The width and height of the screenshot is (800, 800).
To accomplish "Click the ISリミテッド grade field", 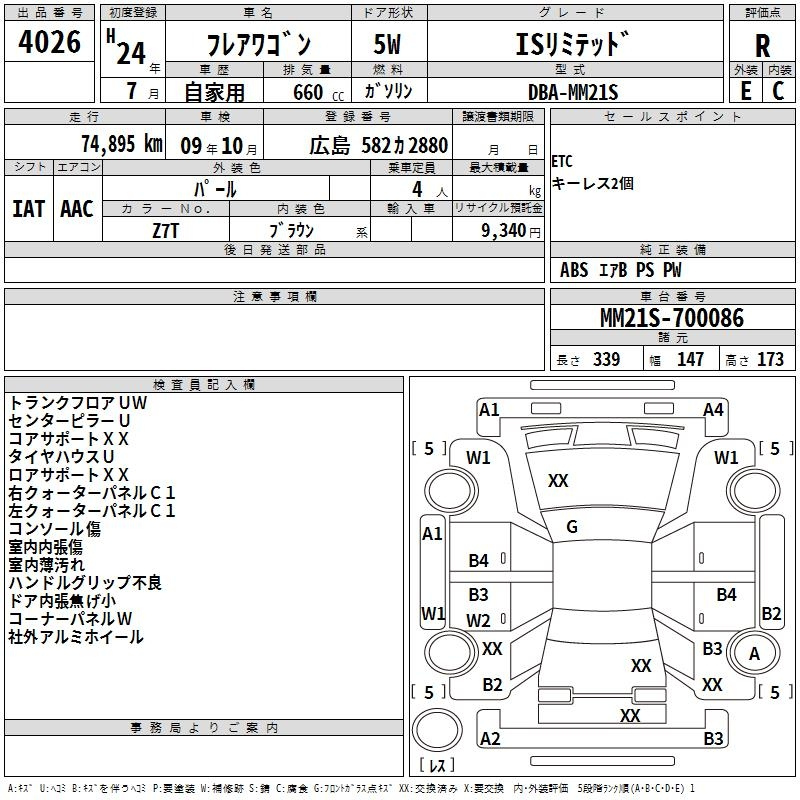I will pos(573,44).
